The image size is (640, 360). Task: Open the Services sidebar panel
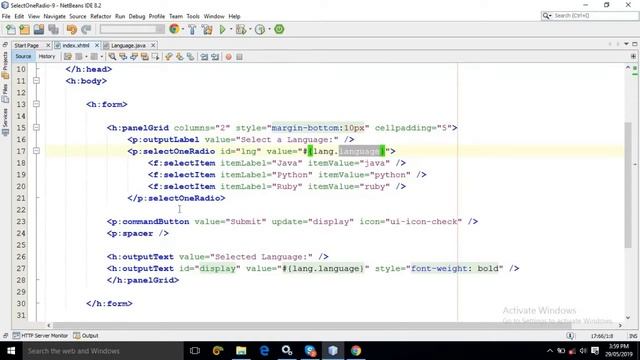click(5, 122)
